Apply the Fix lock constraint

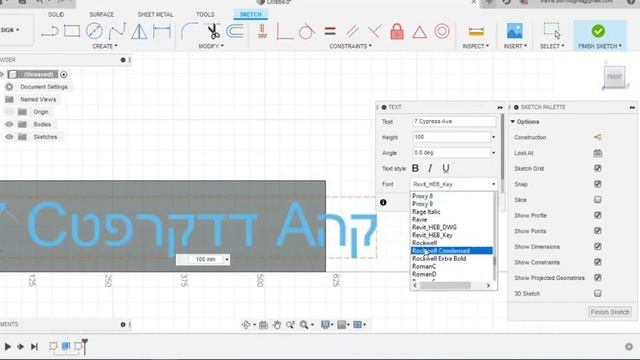point(397,31)
